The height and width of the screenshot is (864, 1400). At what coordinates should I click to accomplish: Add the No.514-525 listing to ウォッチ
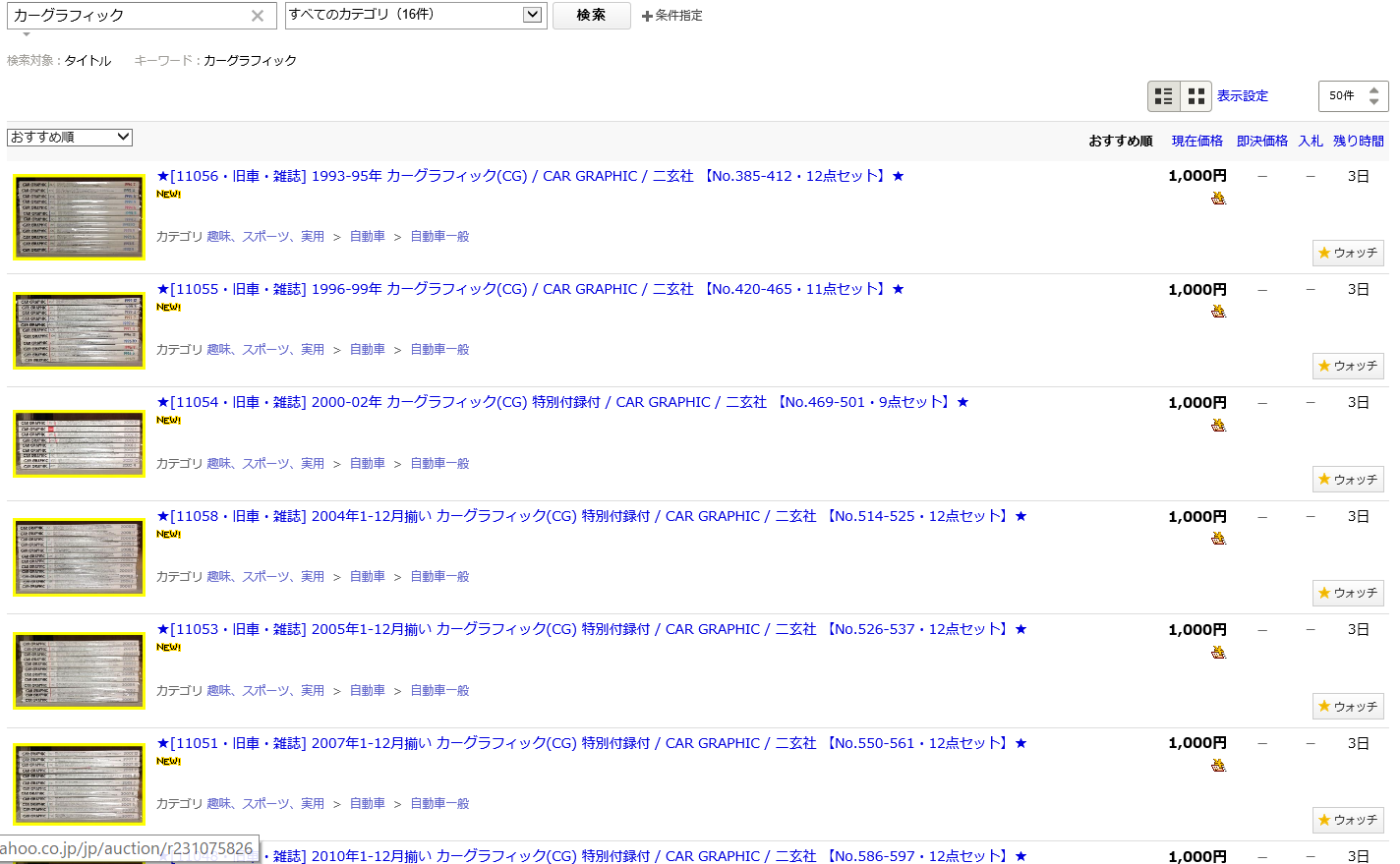1348,593
